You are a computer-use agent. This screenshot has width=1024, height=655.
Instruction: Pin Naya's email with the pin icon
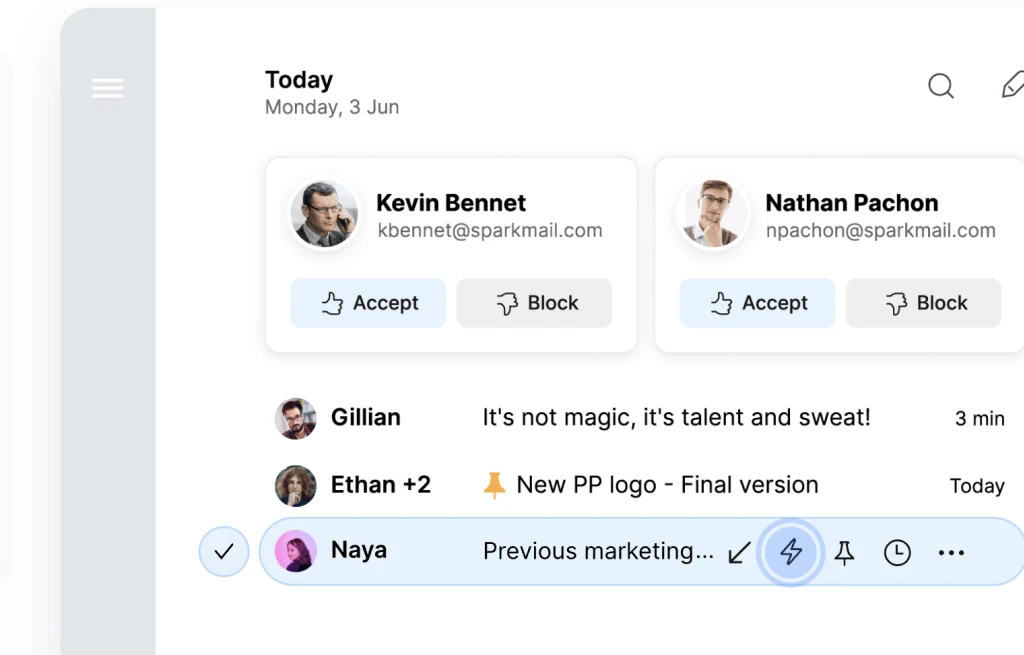click(x=844, y=551)
